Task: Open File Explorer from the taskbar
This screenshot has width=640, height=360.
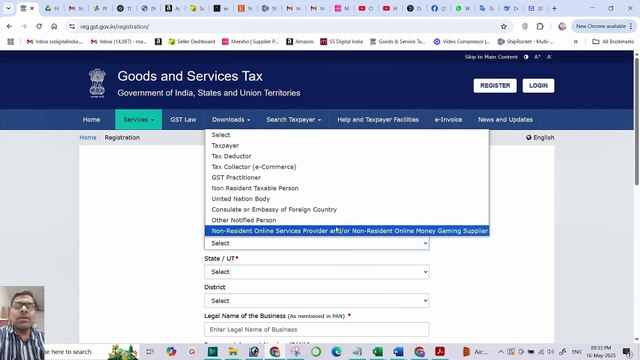Action: [x=233, y=351]
